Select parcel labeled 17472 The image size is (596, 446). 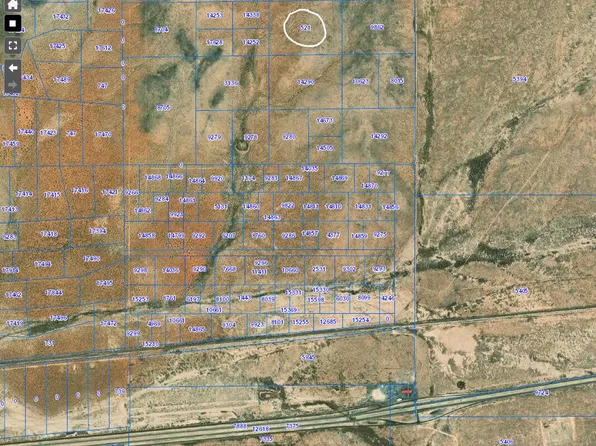108,323
